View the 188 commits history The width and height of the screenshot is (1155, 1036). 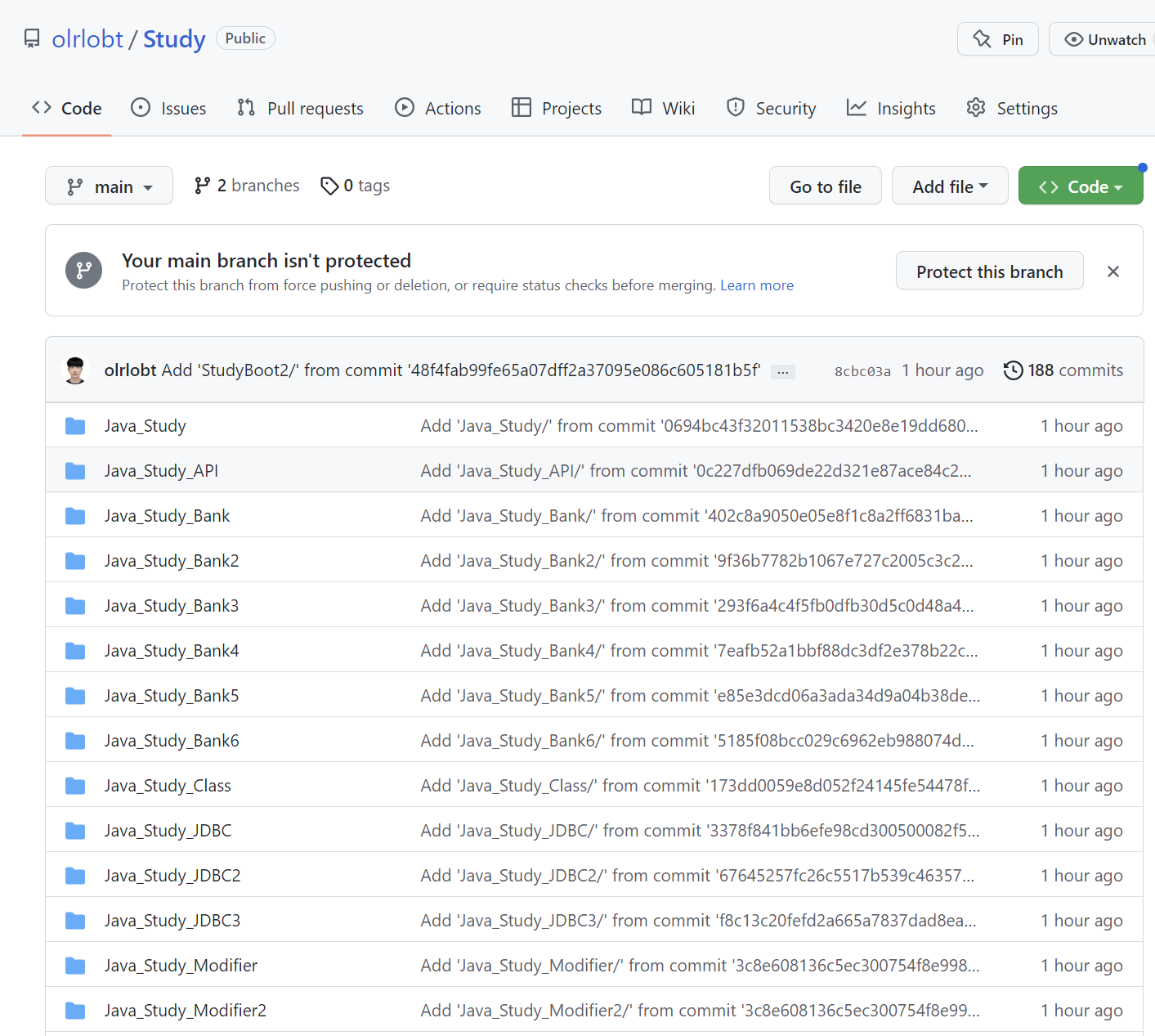[x=1063, y=370]
